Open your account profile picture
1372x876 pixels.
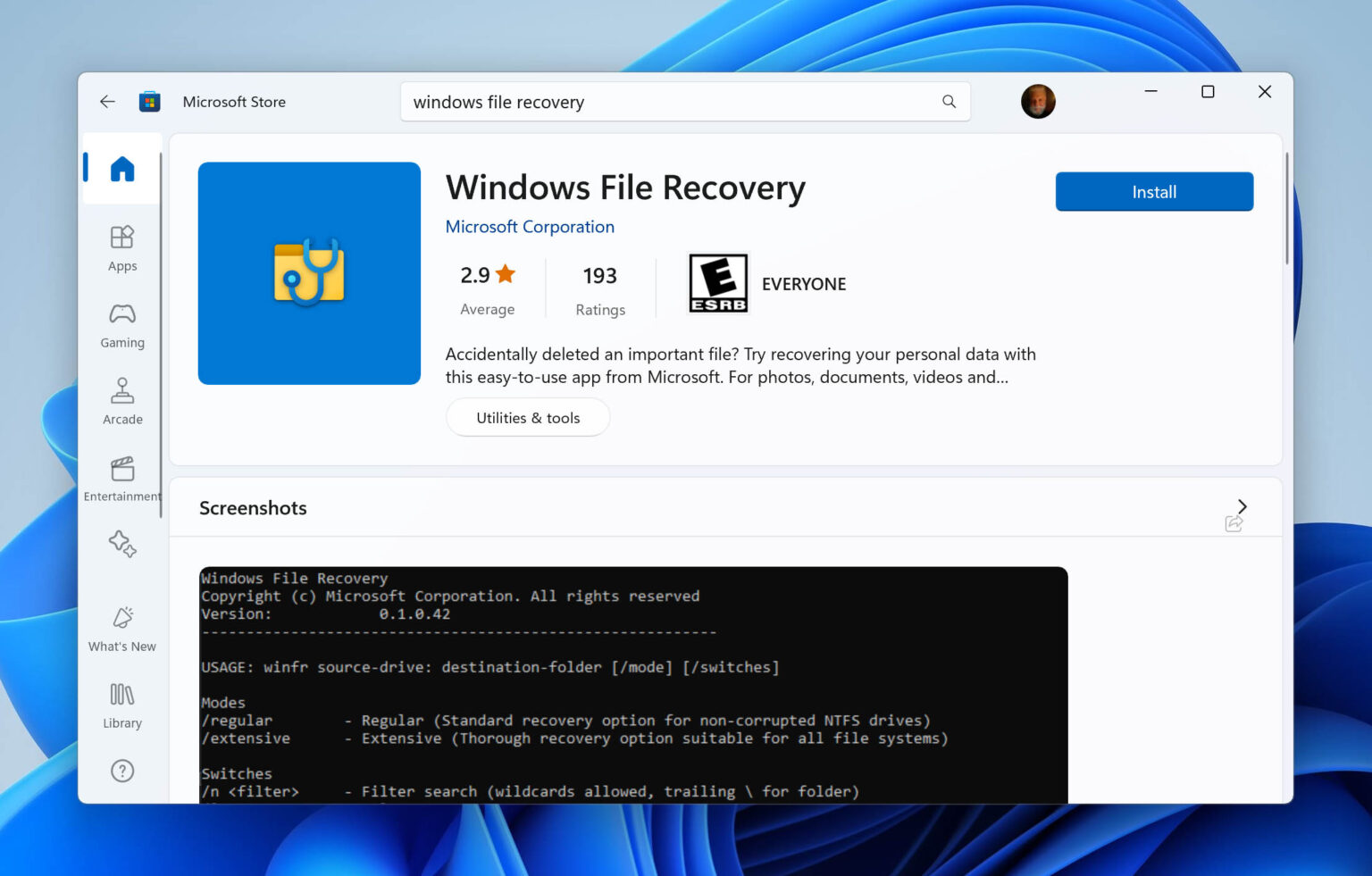1038,101
